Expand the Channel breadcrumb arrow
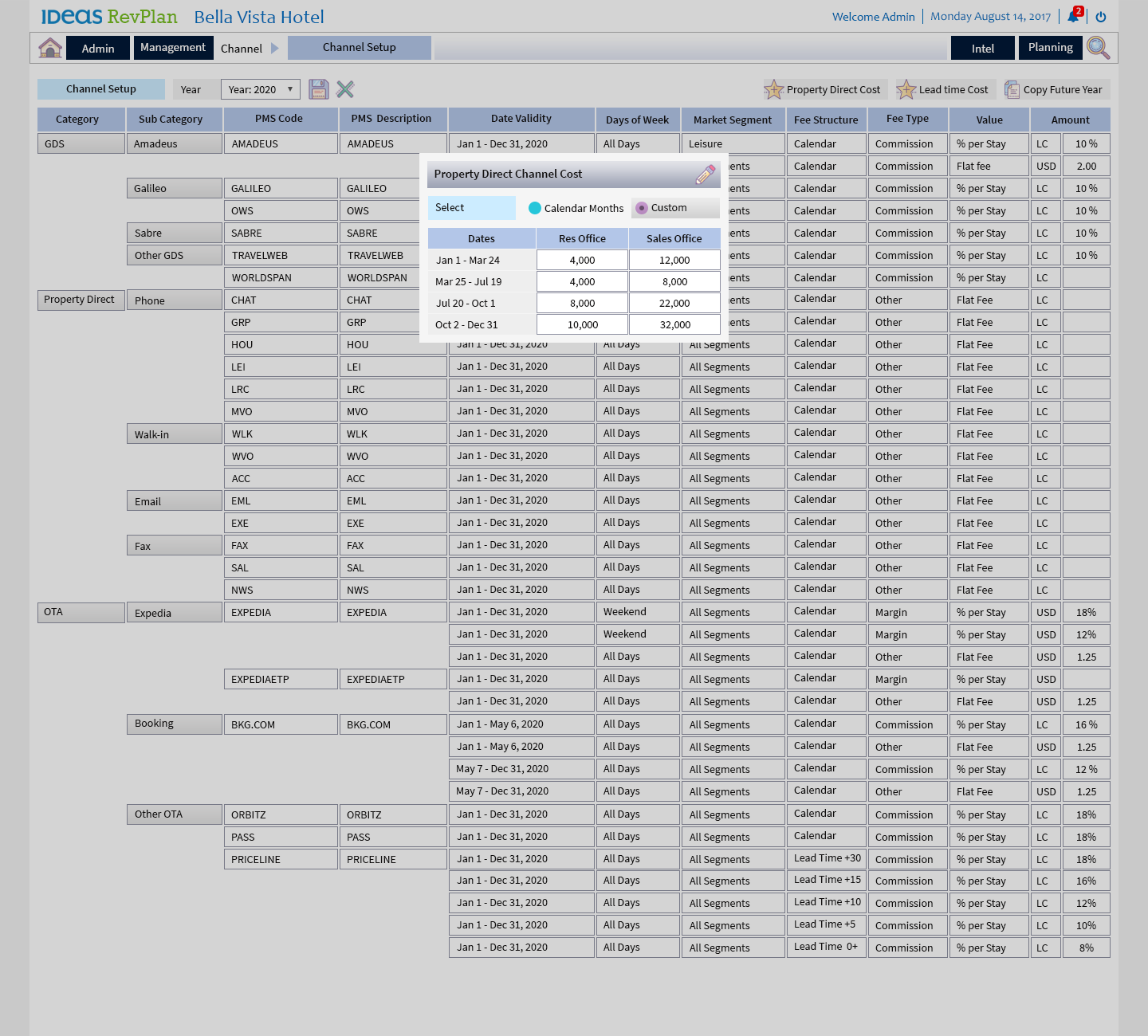Screen dimensions: 1148x1036 (275, 49)
